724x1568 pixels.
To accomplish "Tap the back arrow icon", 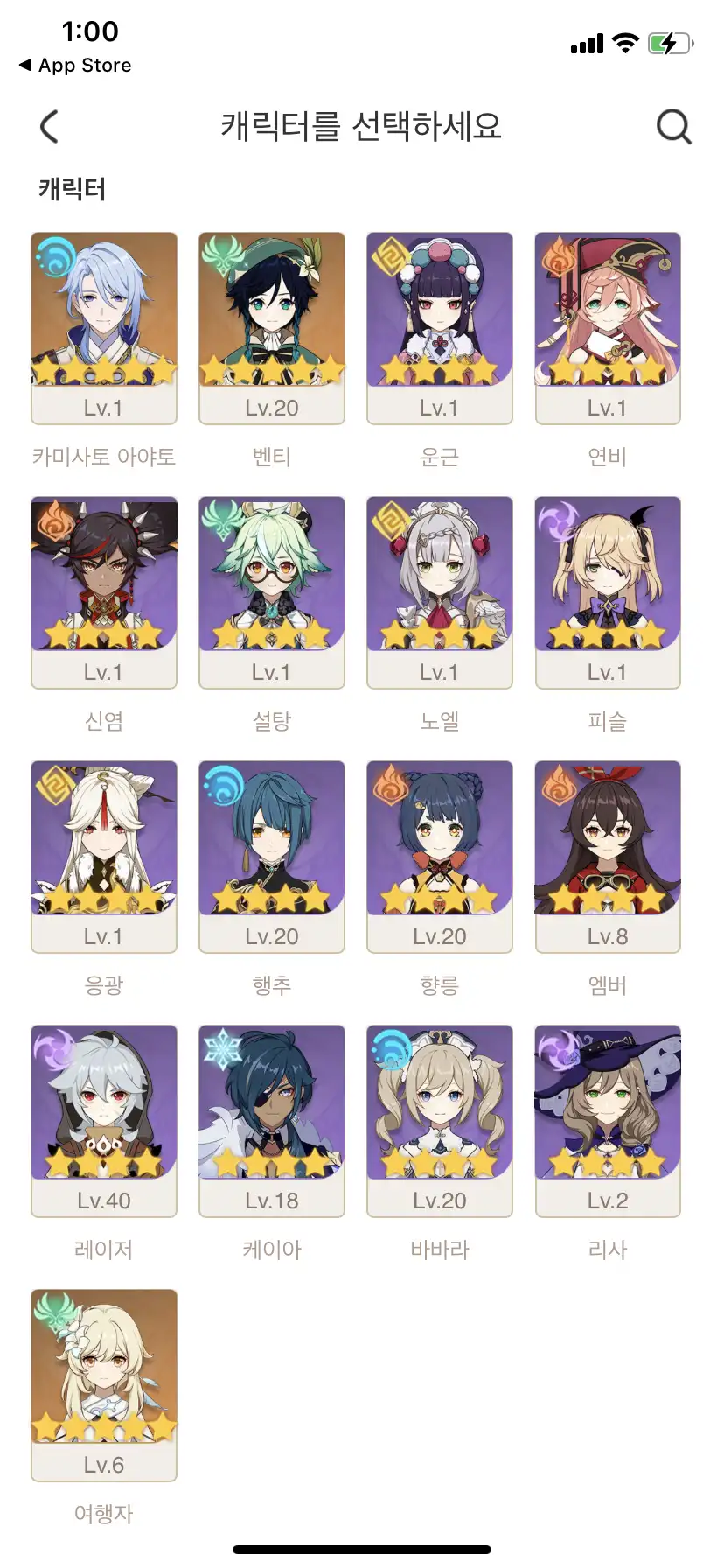I will click(x=50, y=127).
